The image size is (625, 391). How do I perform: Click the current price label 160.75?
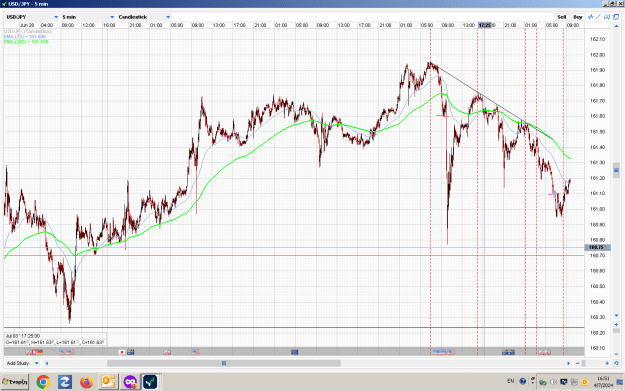[x=597, y=248]
